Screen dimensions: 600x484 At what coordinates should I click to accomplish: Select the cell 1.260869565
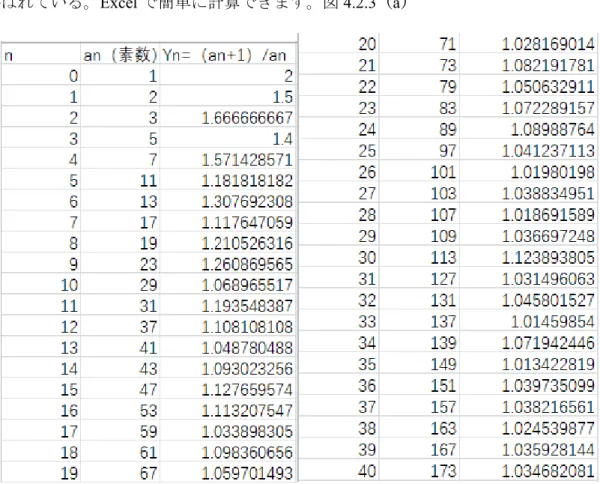point(228,264)
